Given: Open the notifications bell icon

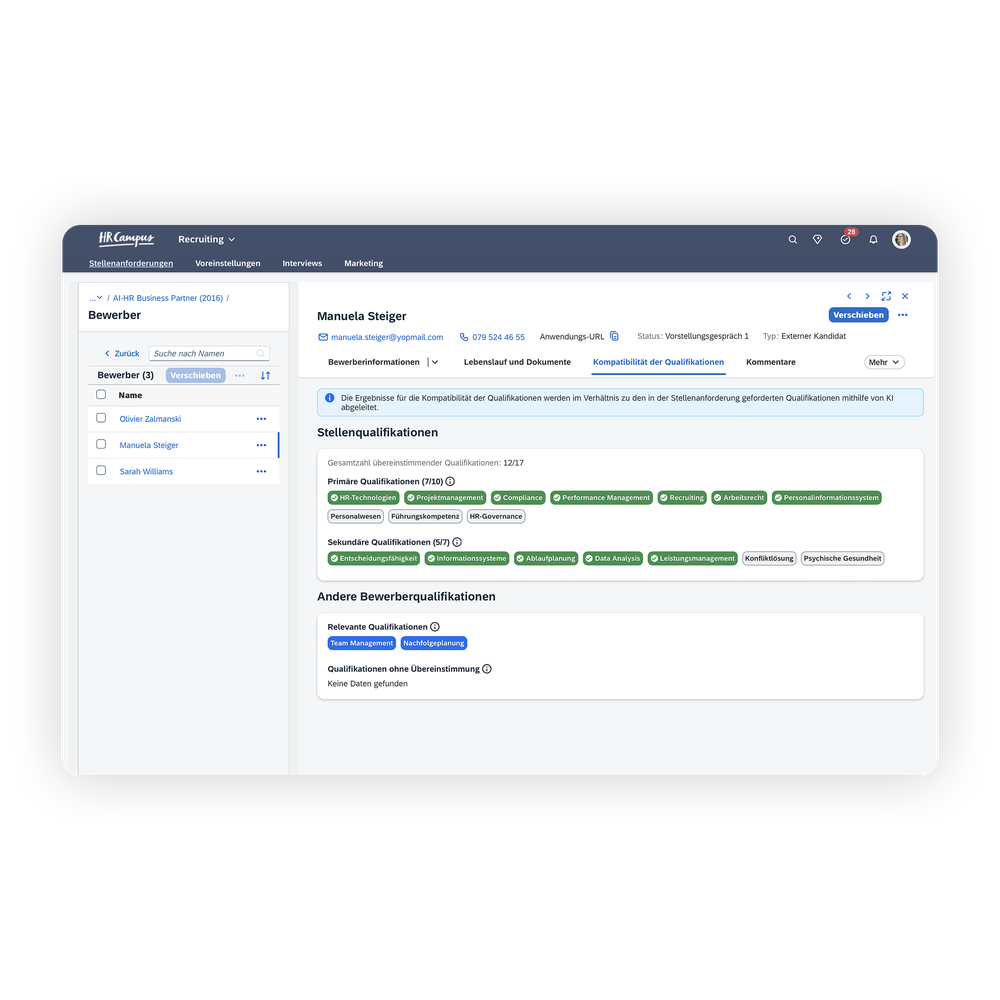Looking at the screenshot, I should click(873, 240).
